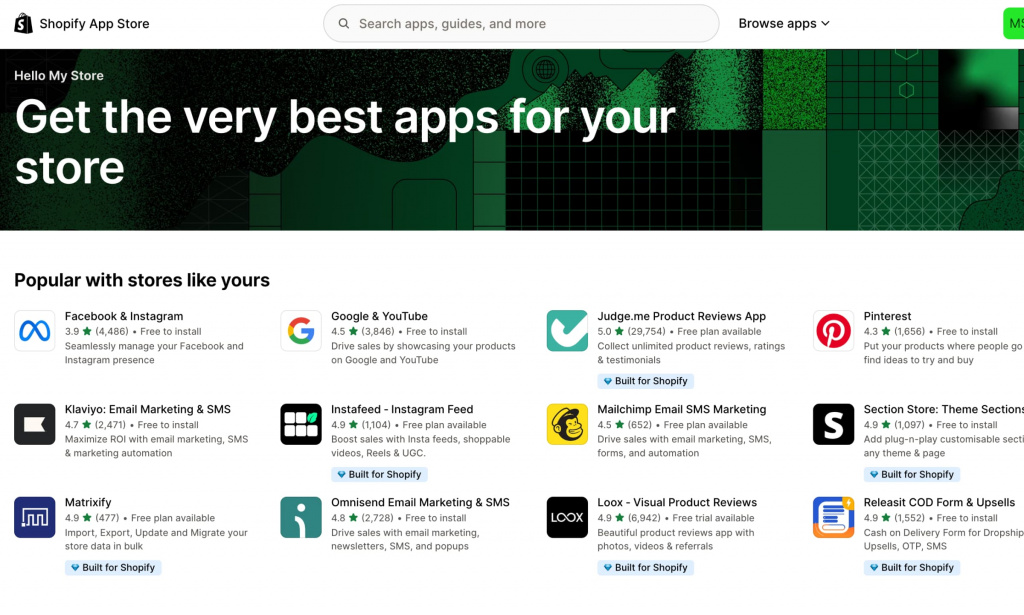
Task: Select the Loox app icon
Action: tap(567, 517)
